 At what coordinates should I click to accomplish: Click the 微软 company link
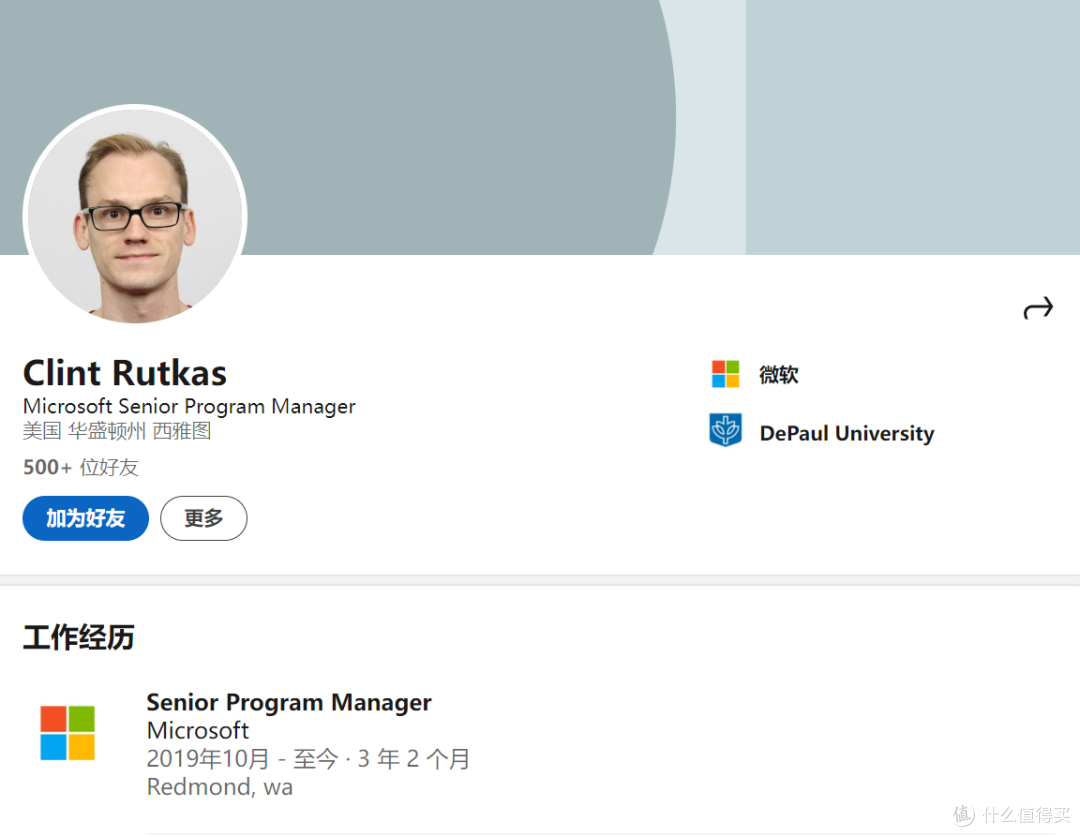coord(778,375)
